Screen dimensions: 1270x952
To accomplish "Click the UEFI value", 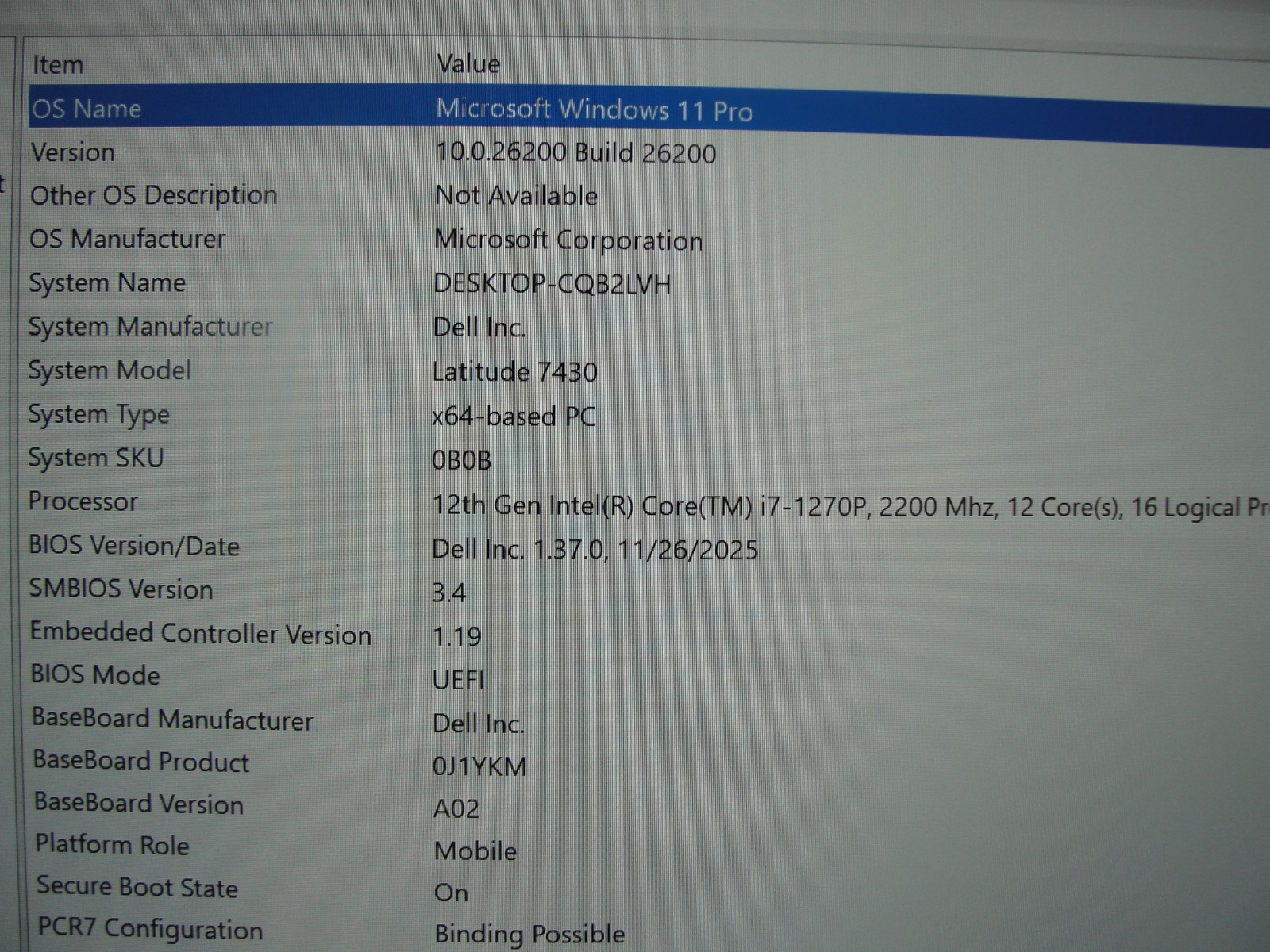I will point(458,680).
